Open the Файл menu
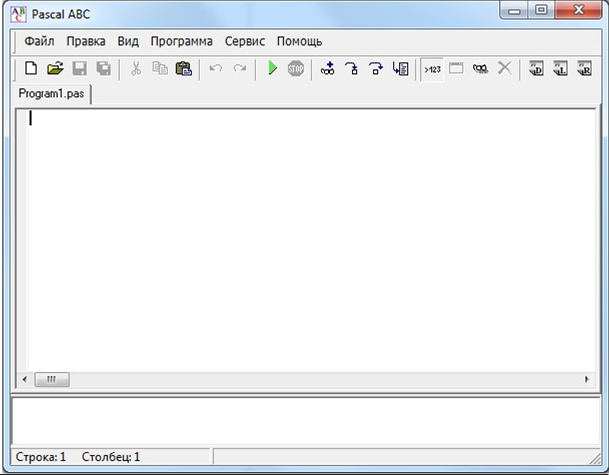This screenshot has width=609, height=475. [x=40, y=42]
